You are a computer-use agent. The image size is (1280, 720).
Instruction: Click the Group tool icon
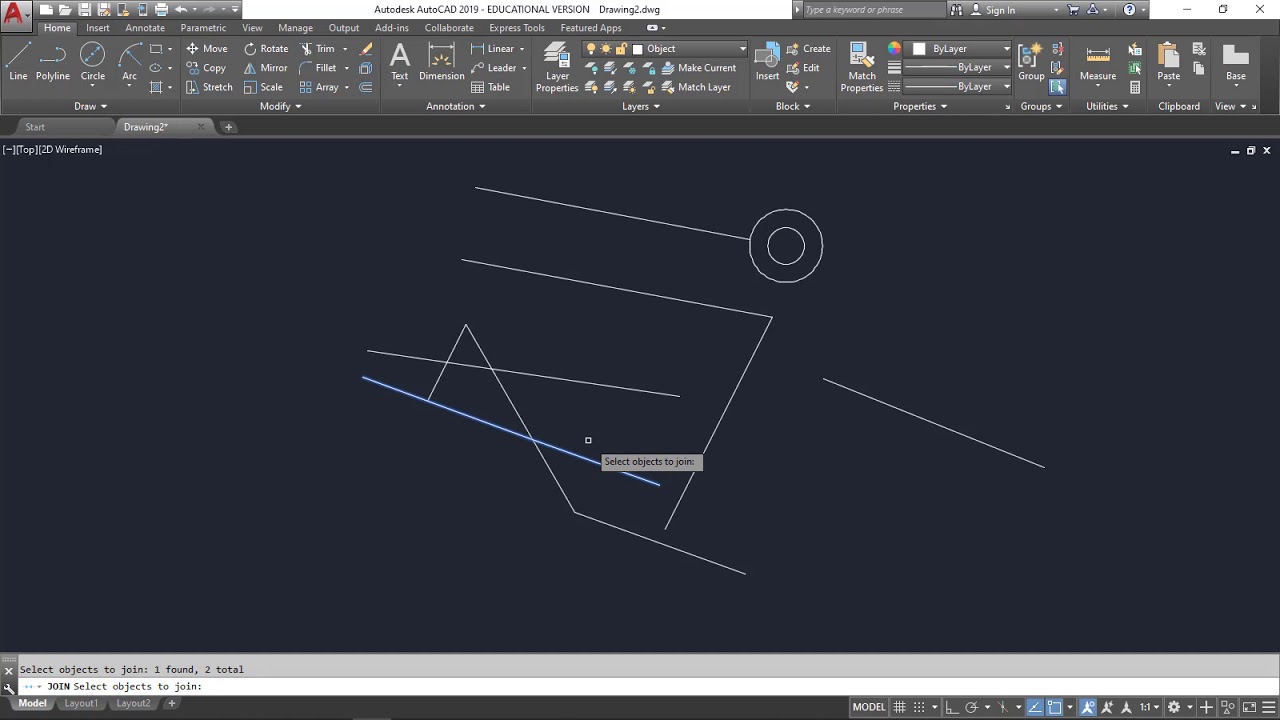(1031, 61)
